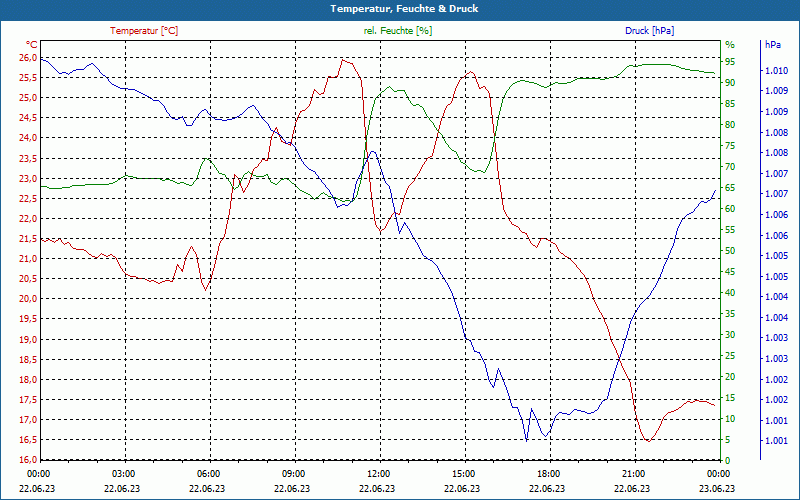
Task: Click the '°C' unit label on temperature axis
Action: click(32, 45)
